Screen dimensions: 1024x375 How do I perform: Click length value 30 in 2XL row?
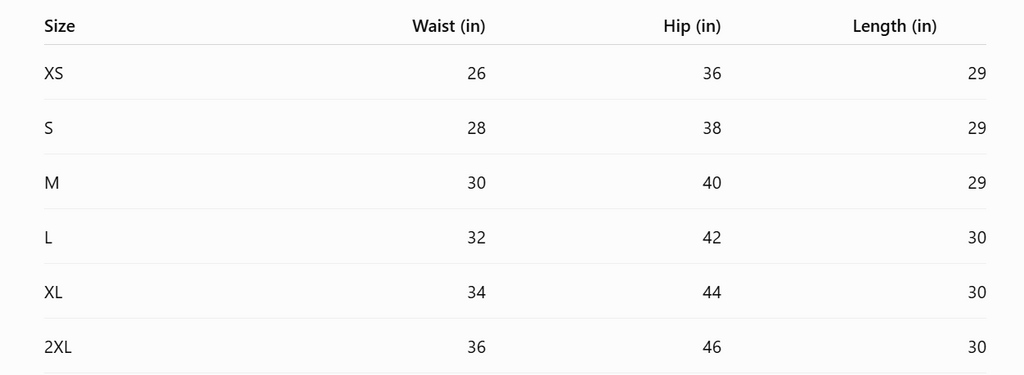(x=977, y=348)
